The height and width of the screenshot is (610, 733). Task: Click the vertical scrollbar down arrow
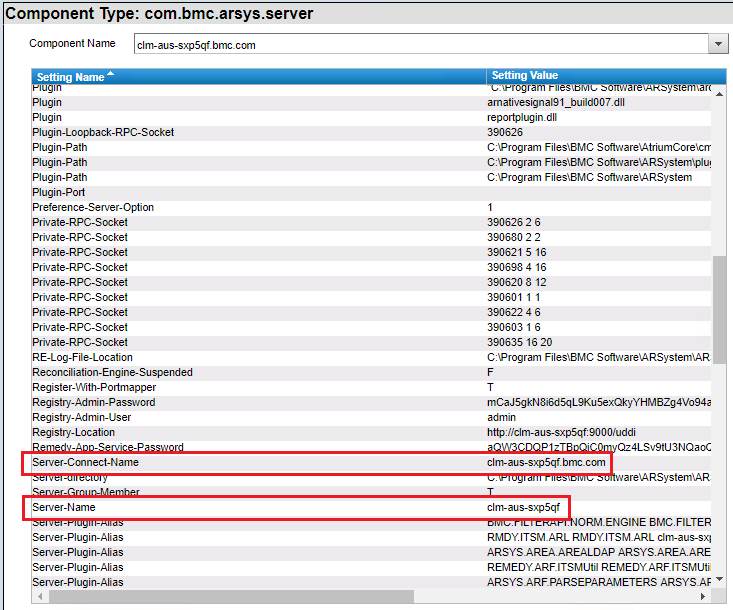coord(719,579)
